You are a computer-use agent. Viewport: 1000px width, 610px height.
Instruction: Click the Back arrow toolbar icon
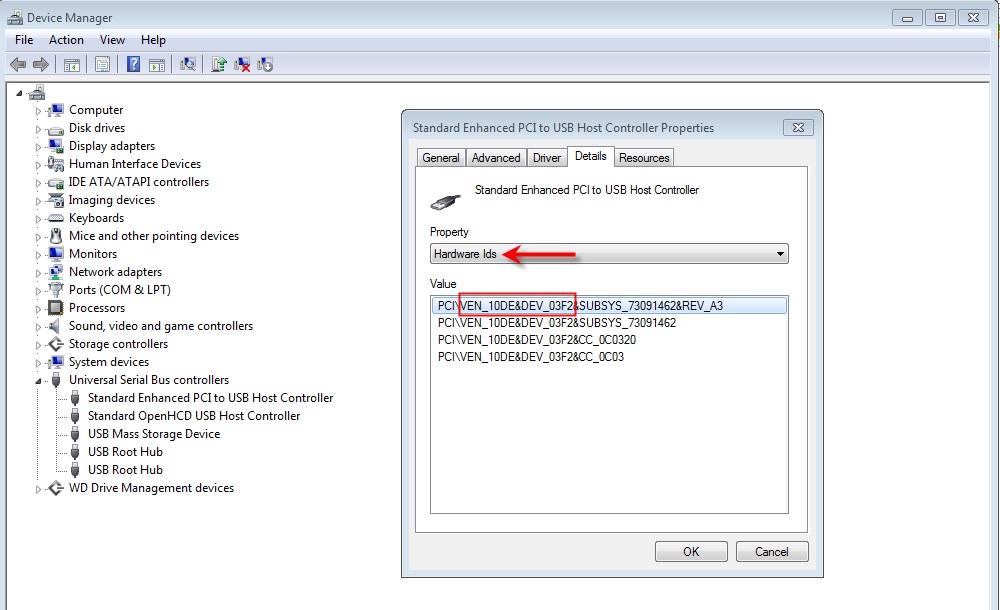click(18, 64)
